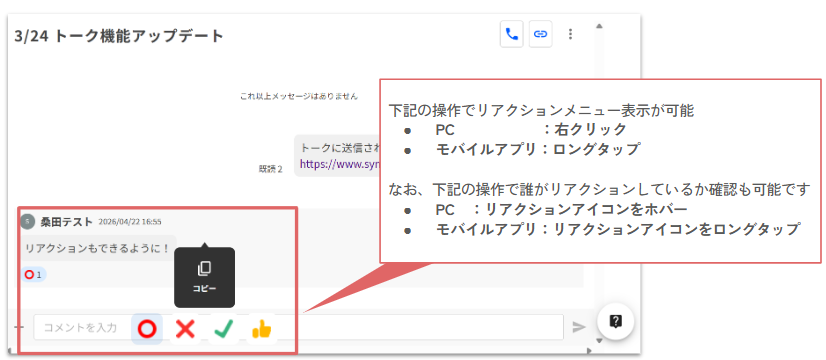This screenshot has height=360, width=826.
Task: React with the thumbs up emoji
Action: [262, 329]
